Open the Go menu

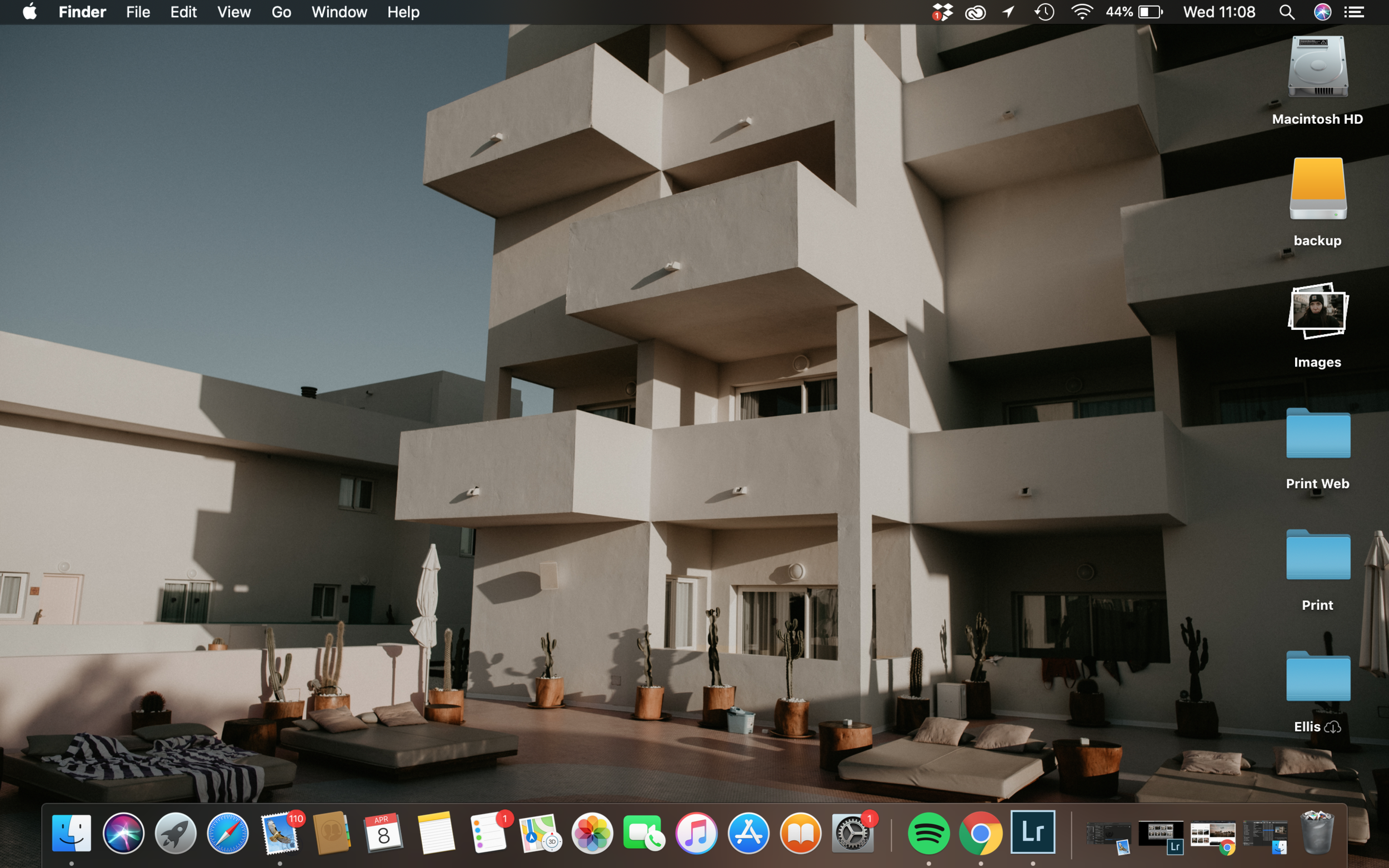pyautogui.click(x=281, y=12)
